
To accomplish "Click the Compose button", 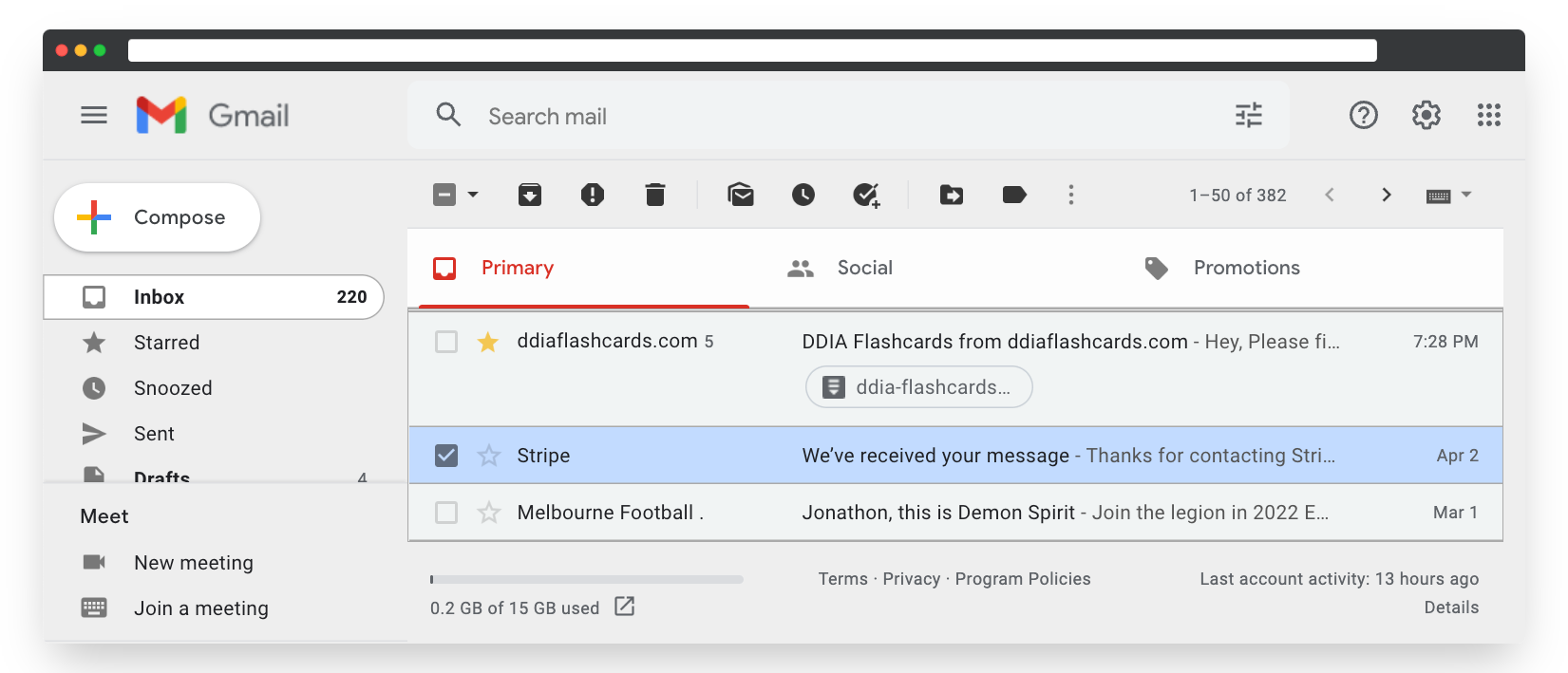I will [158, 217].
